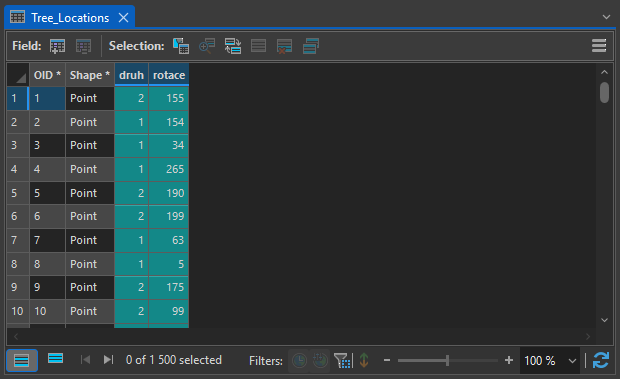Select row header 2
Image resolution: width=620 pixels, height=379 pixels.
pos(18,122)
